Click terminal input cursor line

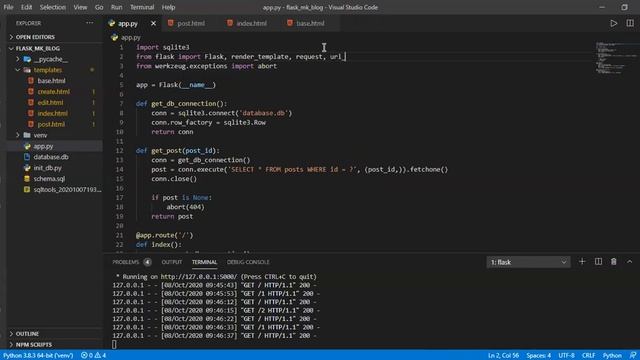[x=114, y=344]
